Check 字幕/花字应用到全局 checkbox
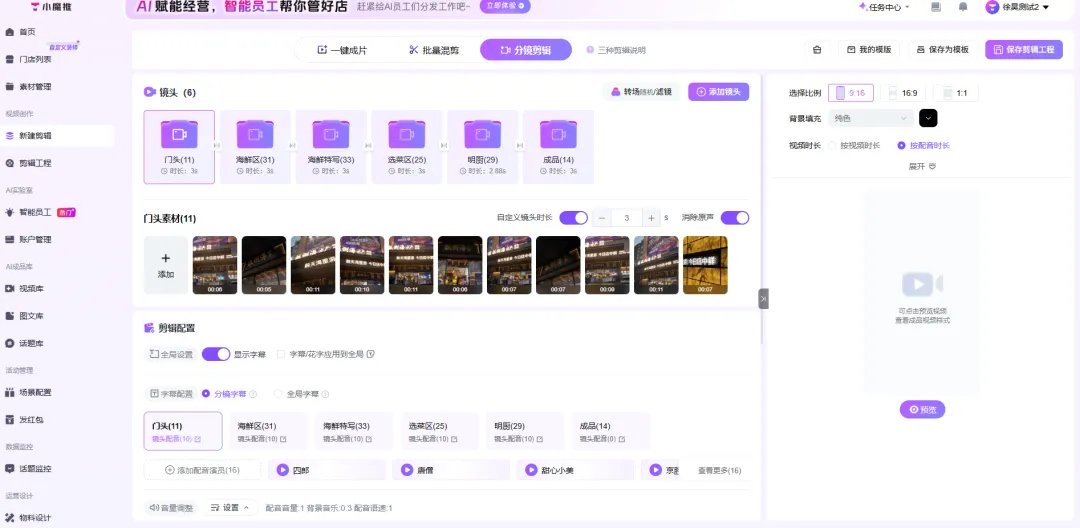Image resolution: width=1080 pixels, height=528 pixels. (x=281, y=354)
